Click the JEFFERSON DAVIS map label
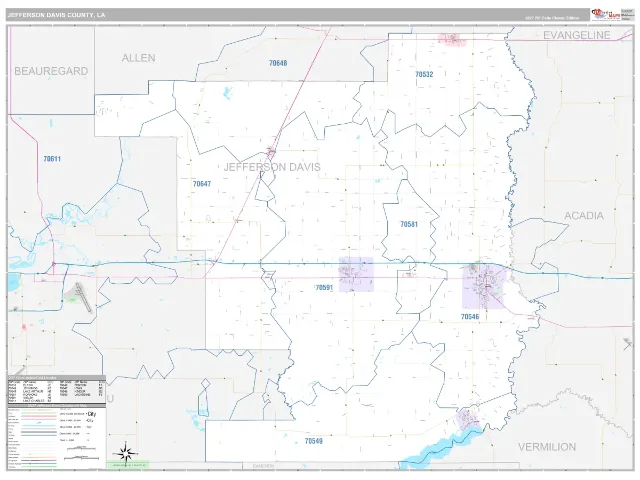Viewport: 640px width, 480px height. (272, 167)
